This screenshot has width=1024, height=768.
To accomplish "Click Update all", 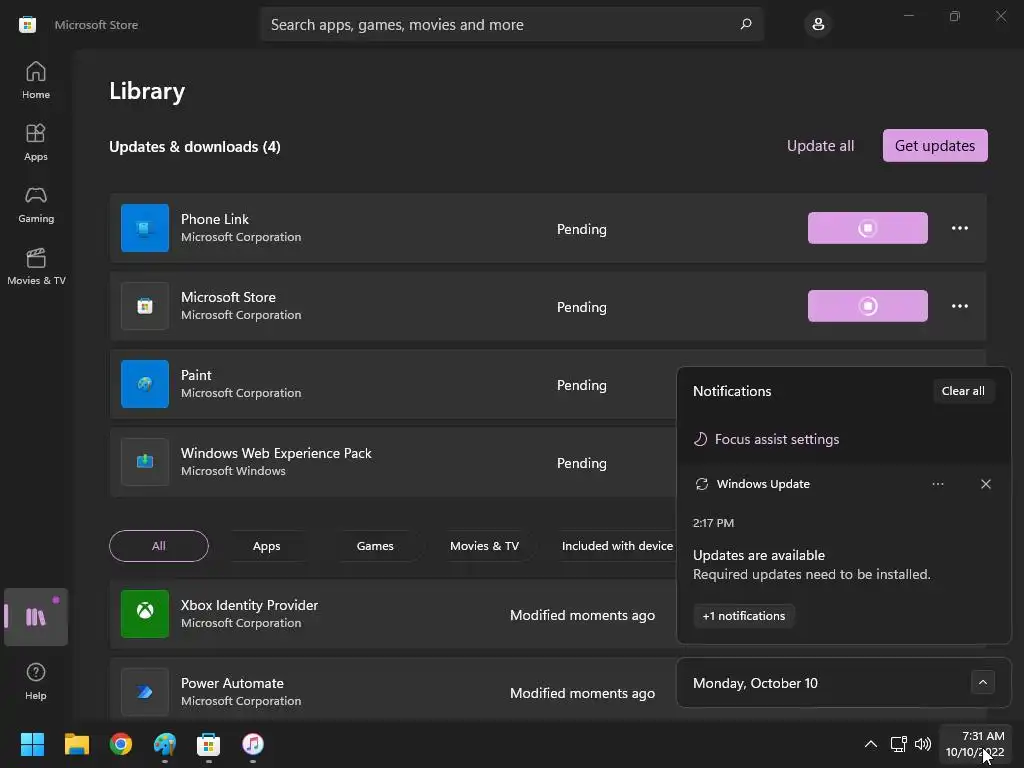I will (x=820, y=146).
